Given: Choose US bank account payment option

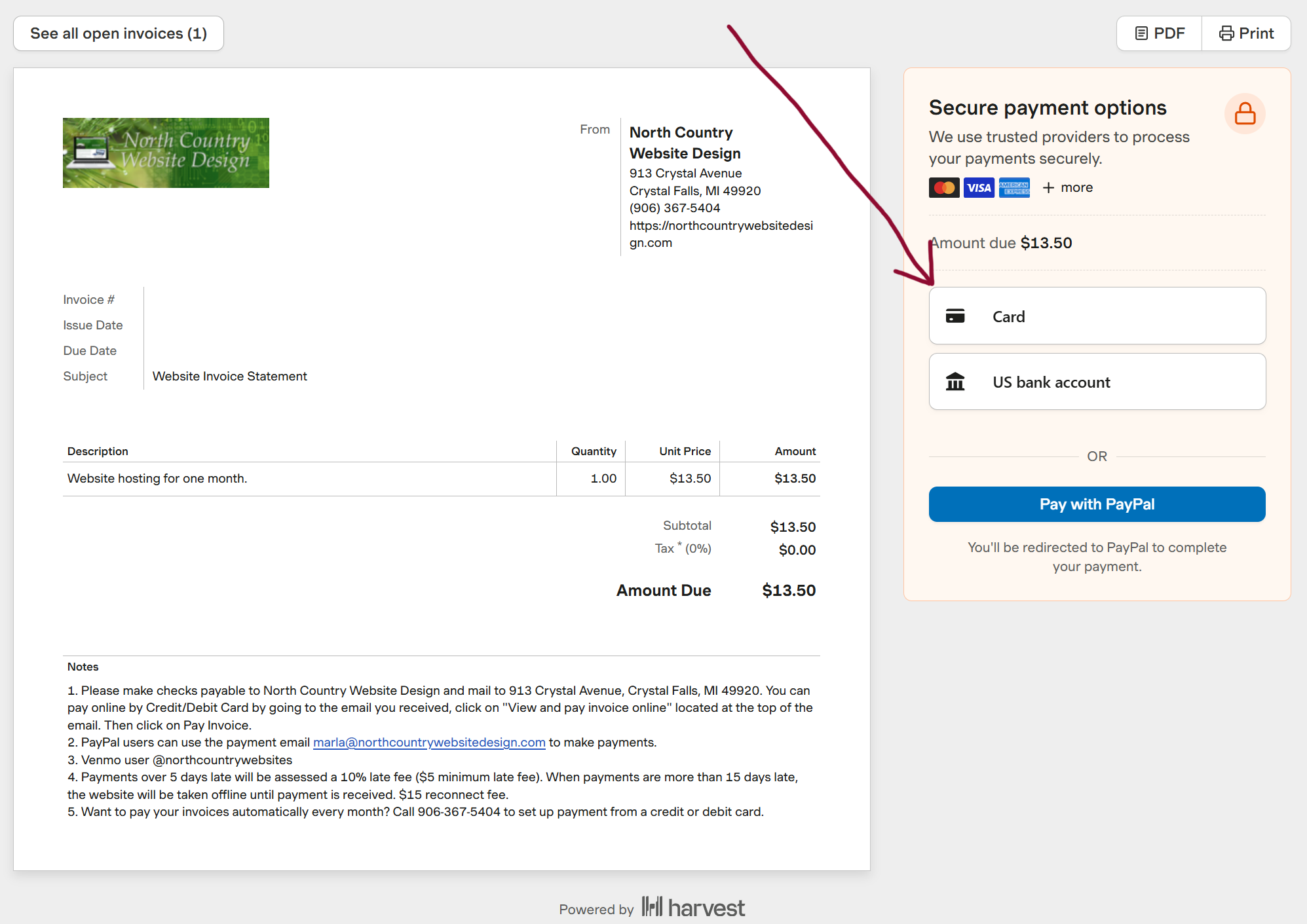Looking at the screenshot, I should tap(1097, 382).
